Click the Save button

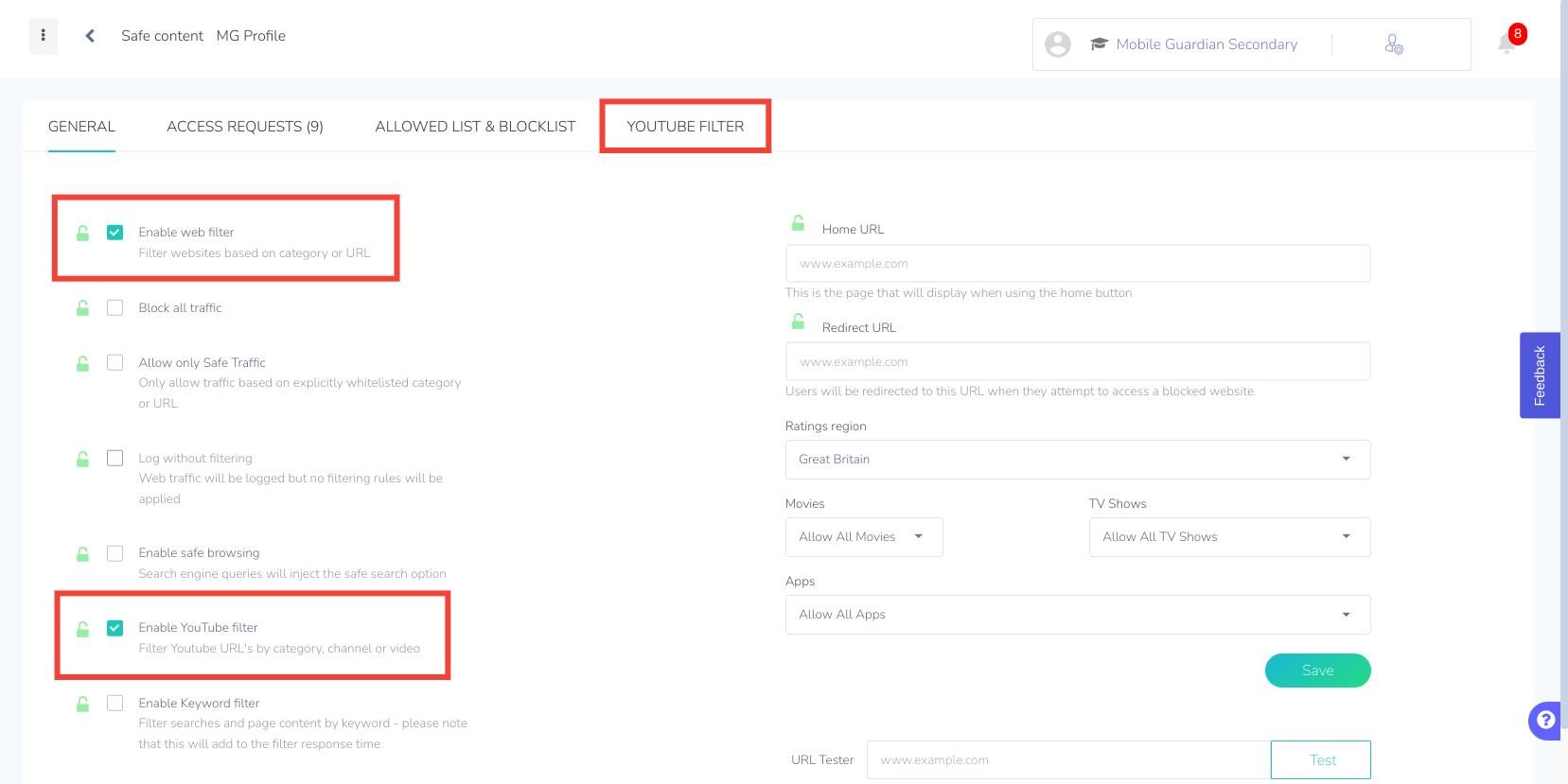1318,671
